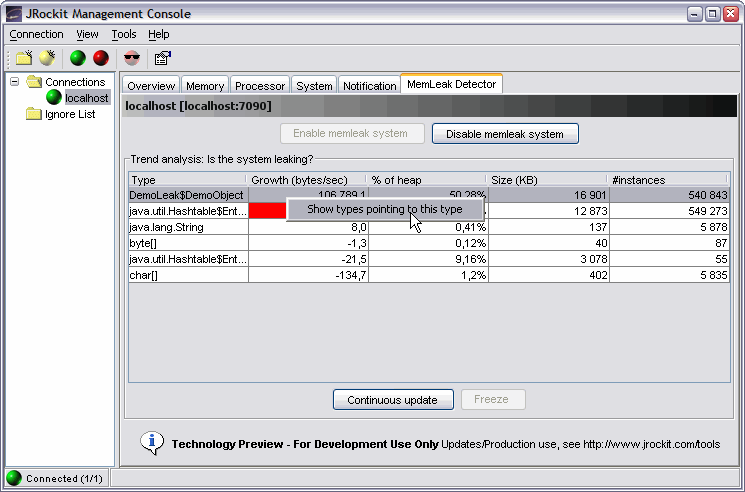Click the Connected (1/1) status text

coord(64,478)
